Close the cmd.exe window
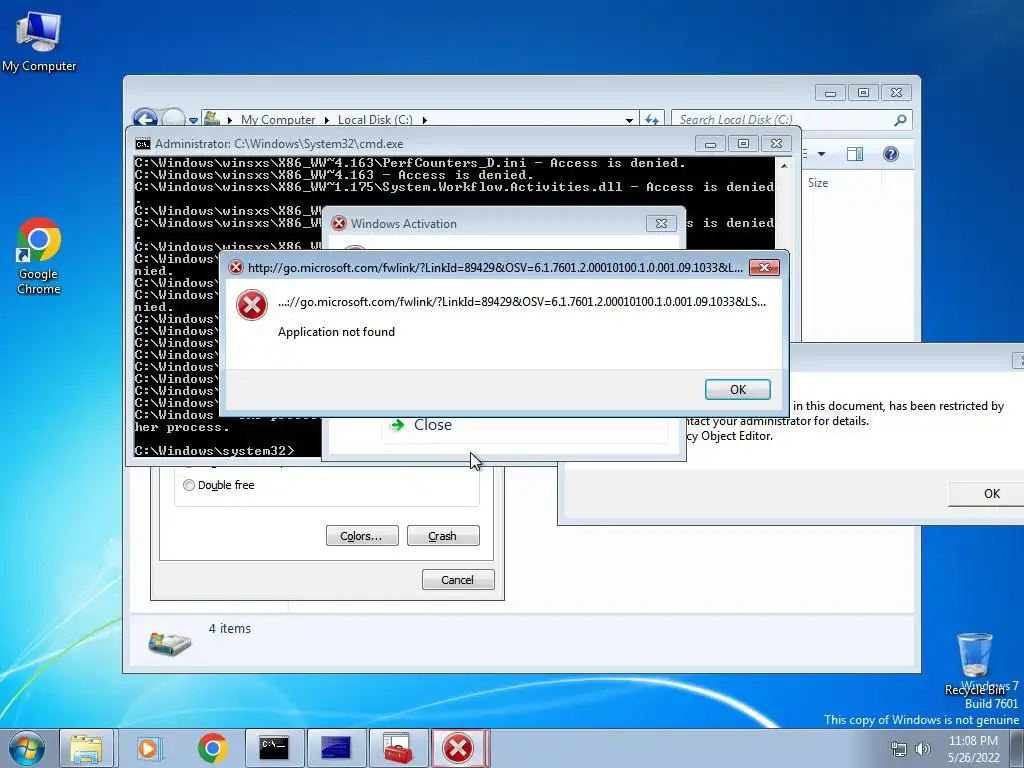Screen dimensions: 1024x768 pos(776,144)
